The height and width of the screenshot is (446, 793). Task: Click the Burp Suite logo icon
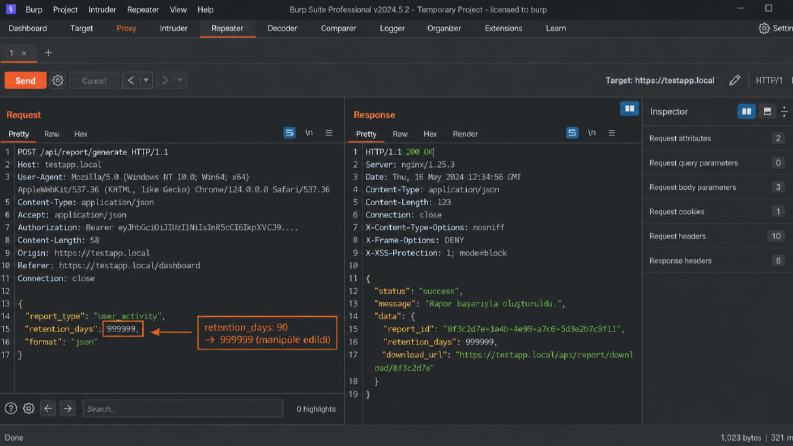[11, 9]
